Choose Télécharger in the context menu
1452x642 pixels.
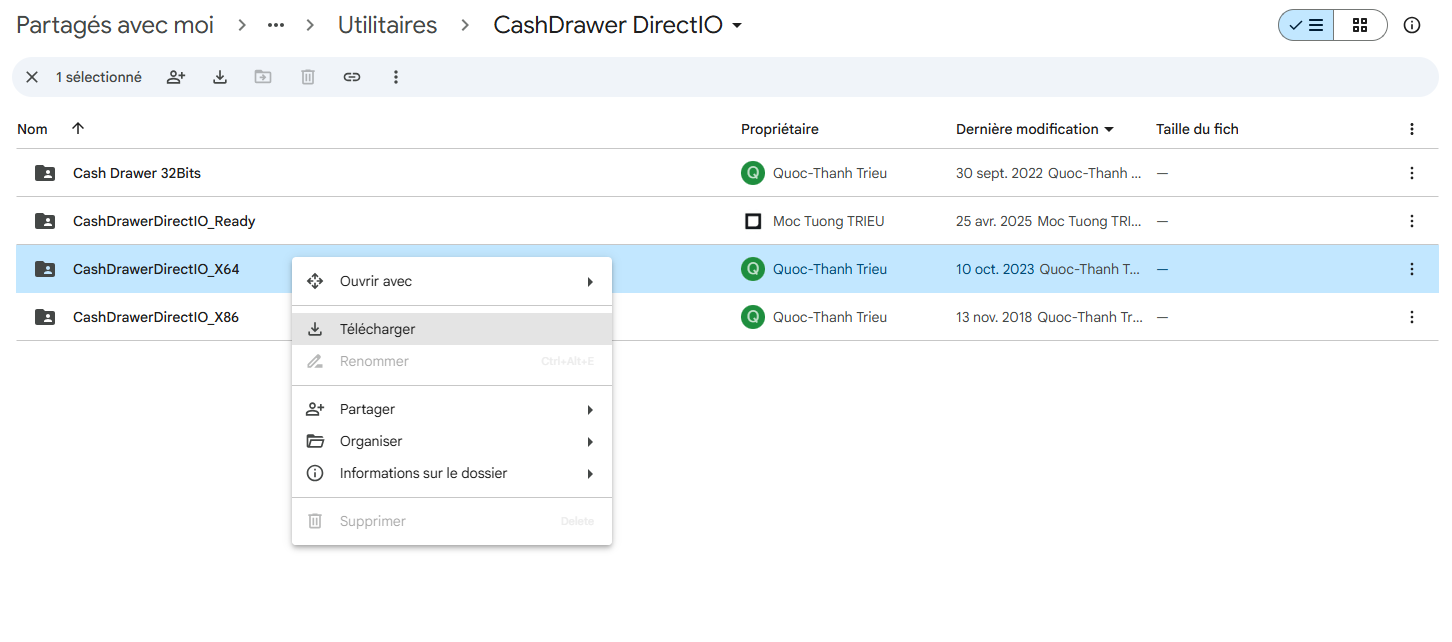[x=452, y=329]
